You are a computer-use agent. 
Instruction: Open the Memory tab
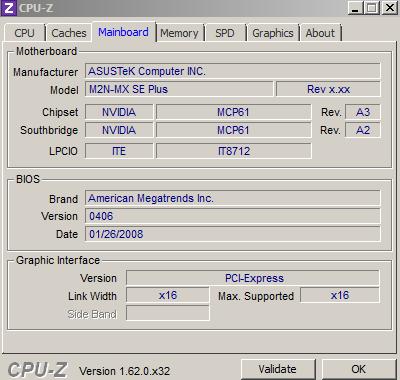[180, 33]
